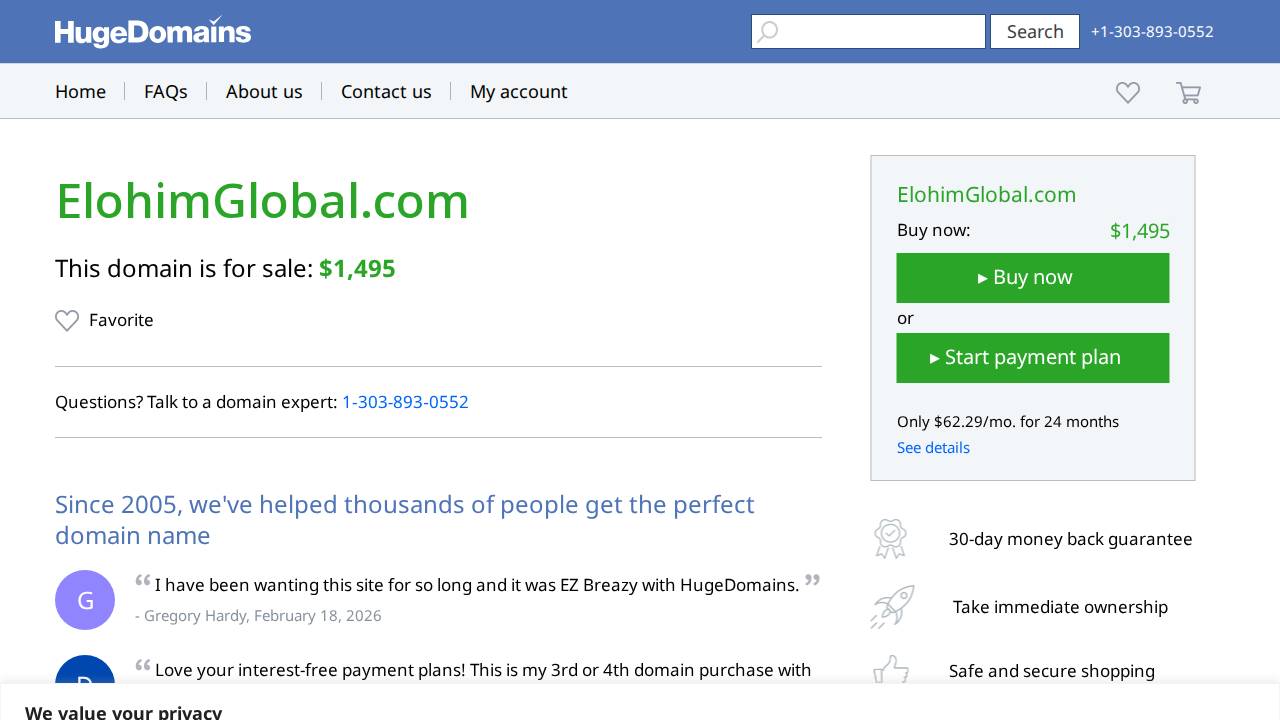Click the money back guarantee badge icon
The height and width of the screenshot is (720, 1280).
click(x=890, y=538)
